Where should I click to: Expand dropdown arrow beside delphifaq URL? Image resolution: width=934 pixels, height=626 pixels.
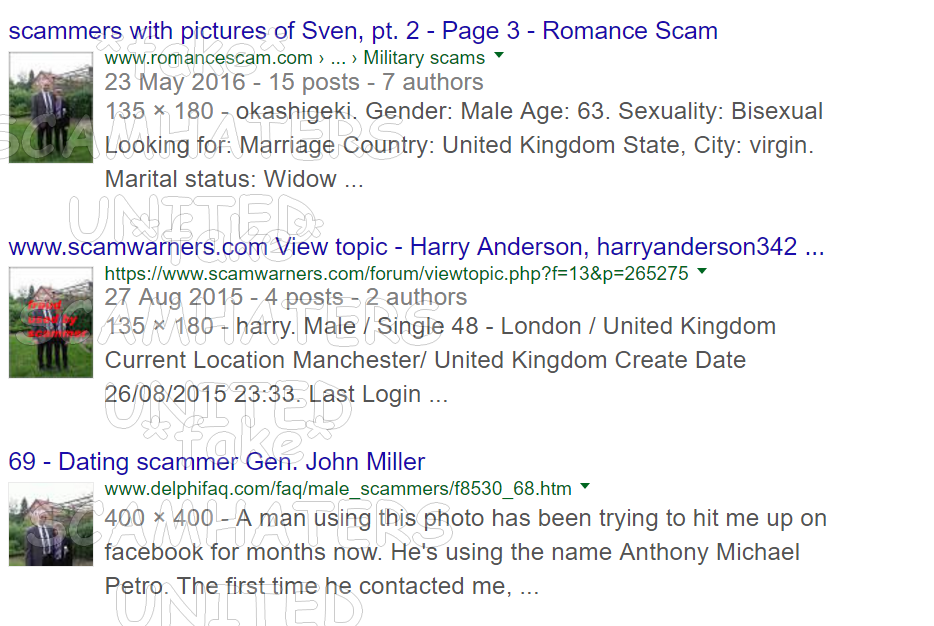pos(585,487)
